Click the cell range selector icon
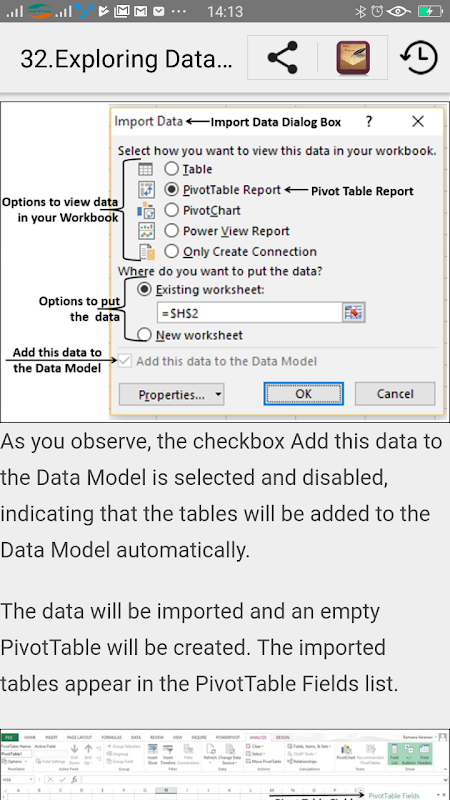Viewport: 450px width, 800px height. 353,312
